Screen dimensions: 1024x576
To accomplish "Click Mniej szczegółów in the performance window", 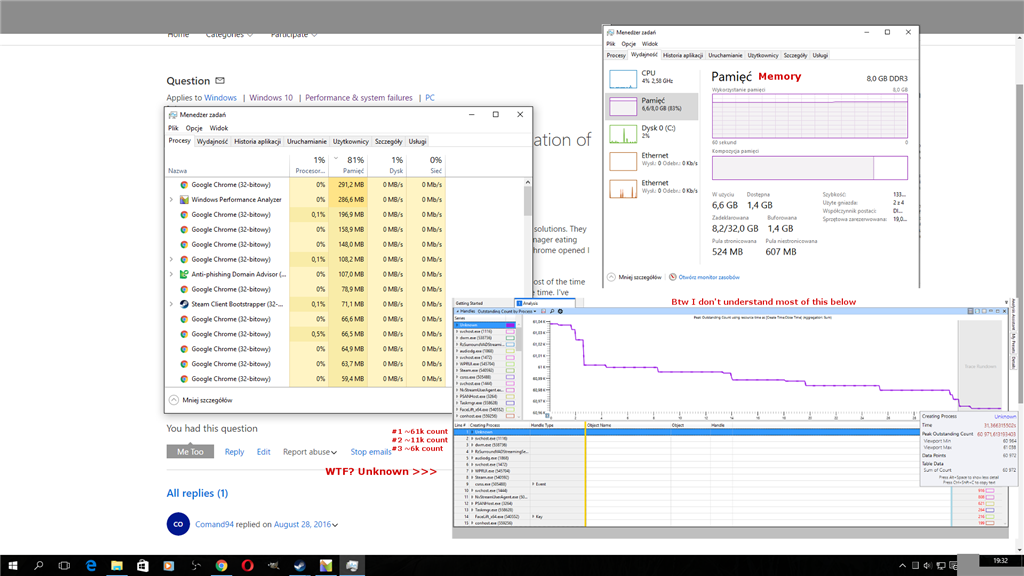I will click(634, 278).
